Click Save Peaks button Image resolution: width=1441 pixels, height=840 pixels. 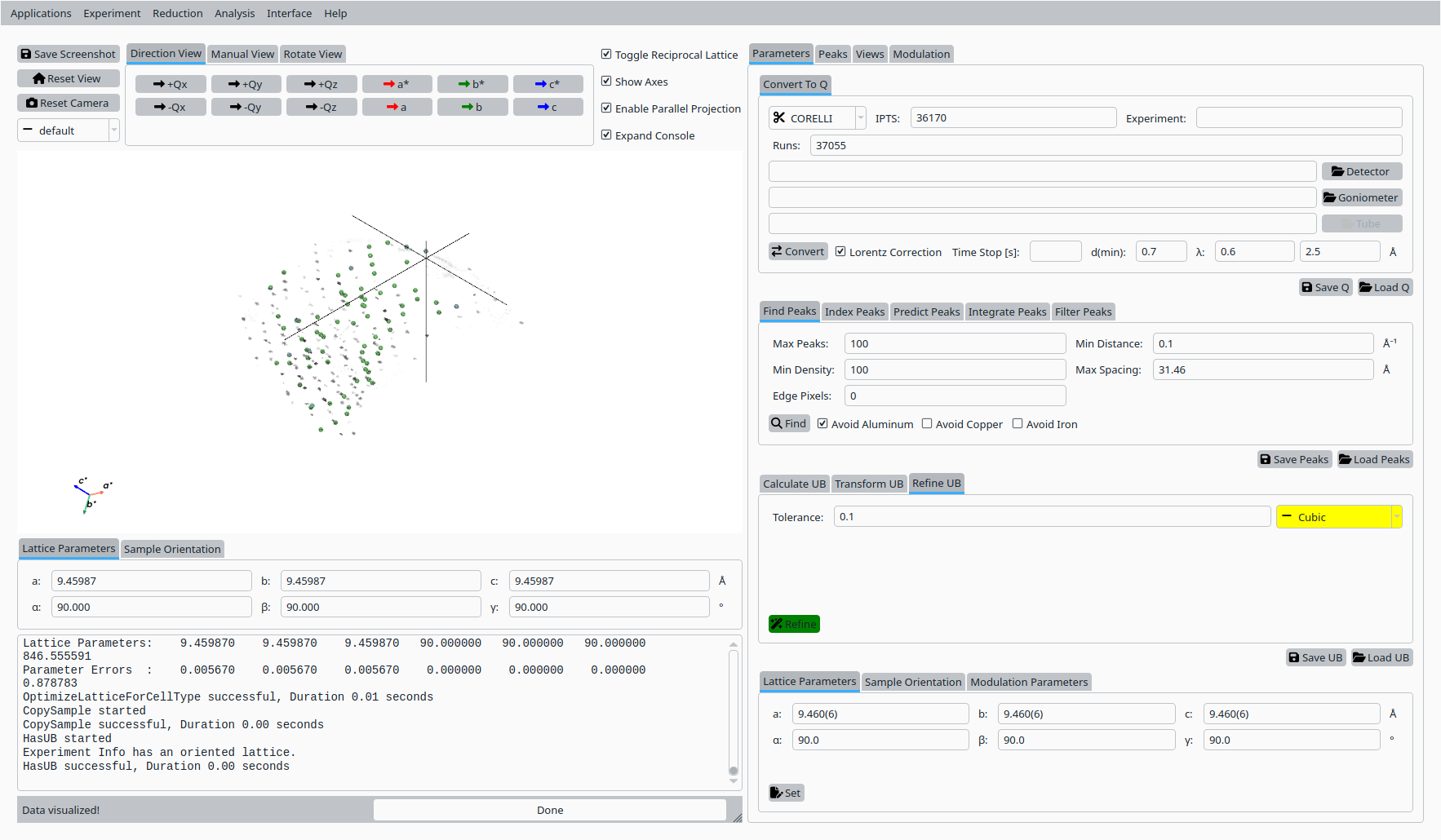tap(1294, 459)
